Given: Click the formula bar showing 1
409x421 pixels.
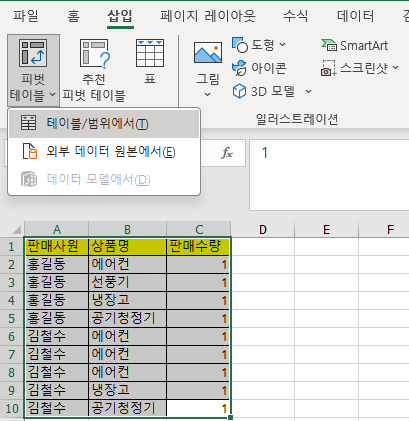Looking at the screenshot, I should (329, 175).
